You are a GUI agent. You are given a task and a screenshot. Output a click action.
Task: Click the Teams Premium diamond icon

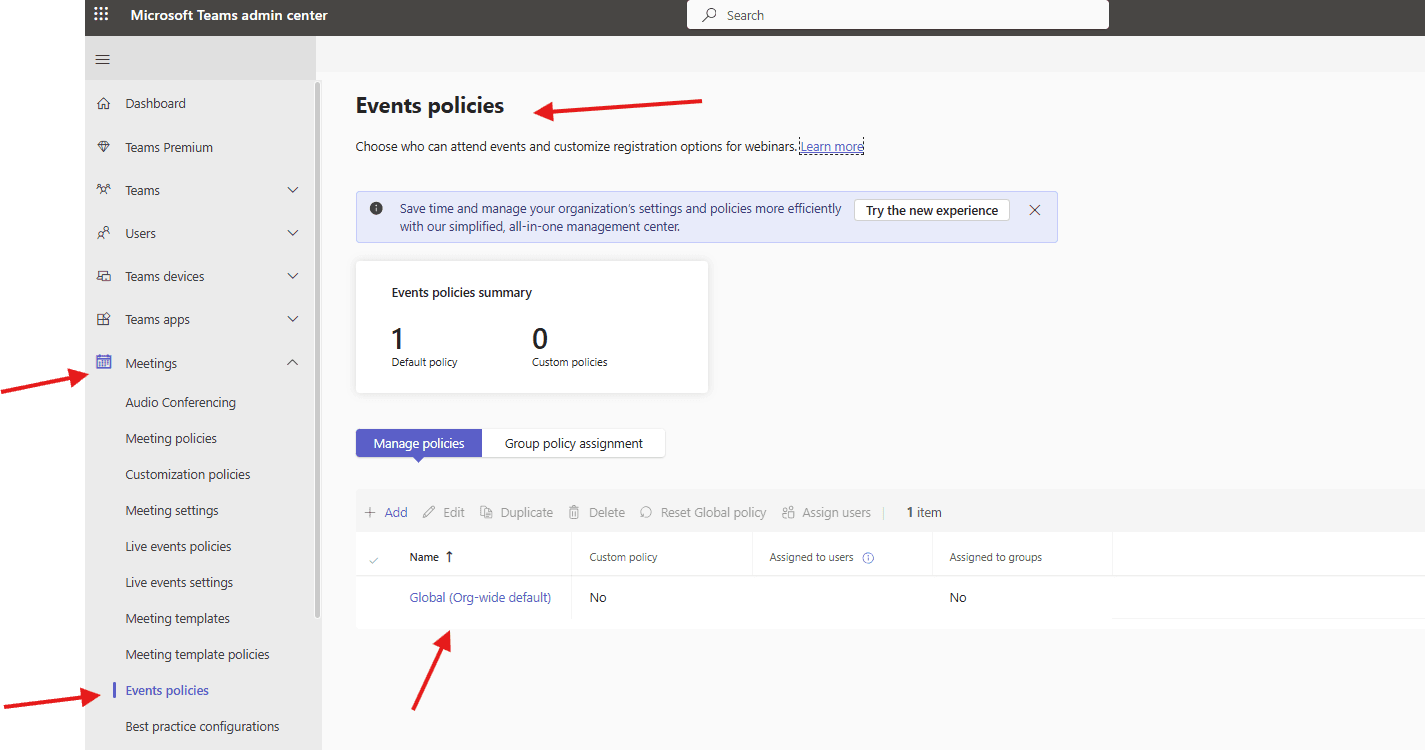(x=104, y=146)
